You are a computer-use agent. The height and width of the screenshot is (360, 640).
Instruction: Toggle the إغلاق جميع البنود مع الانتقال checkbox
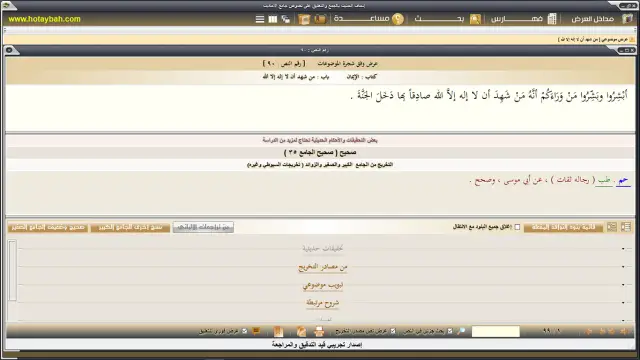tap(517, 227)
